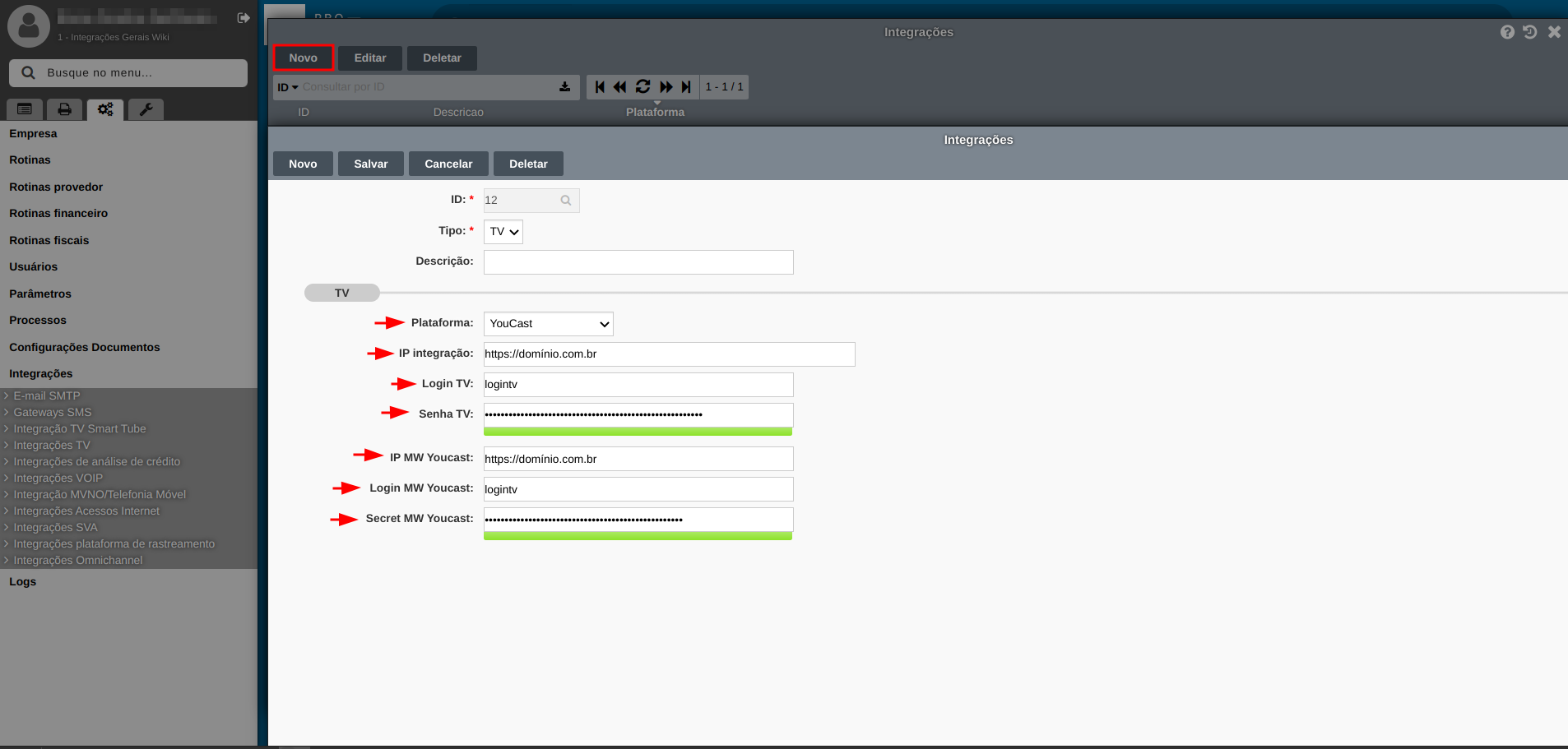The image size is (1568, 749).
Task: Focus the Senha TV password field
Action: coord(638,415)
